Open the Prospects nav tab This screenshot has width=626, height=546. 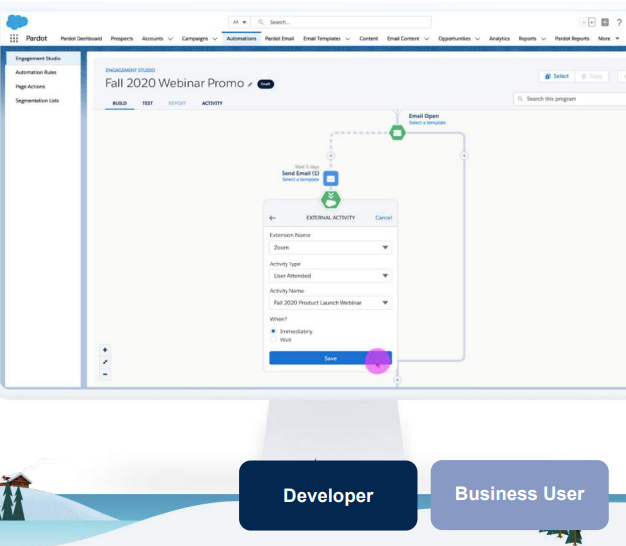pyautogui.click(x=122, y=39)
